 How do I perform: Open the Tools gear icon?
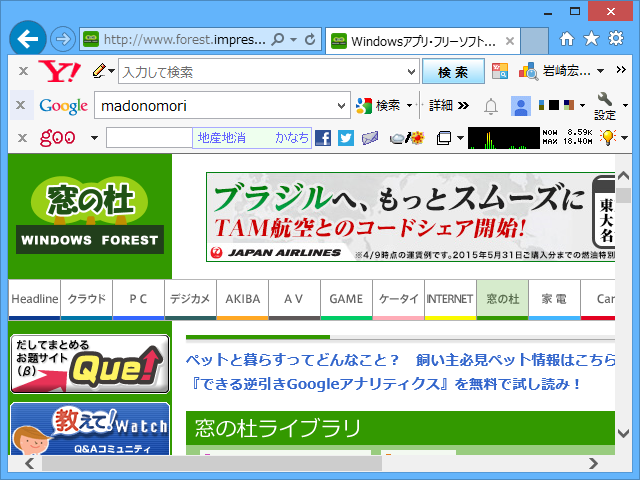[616, 38]
